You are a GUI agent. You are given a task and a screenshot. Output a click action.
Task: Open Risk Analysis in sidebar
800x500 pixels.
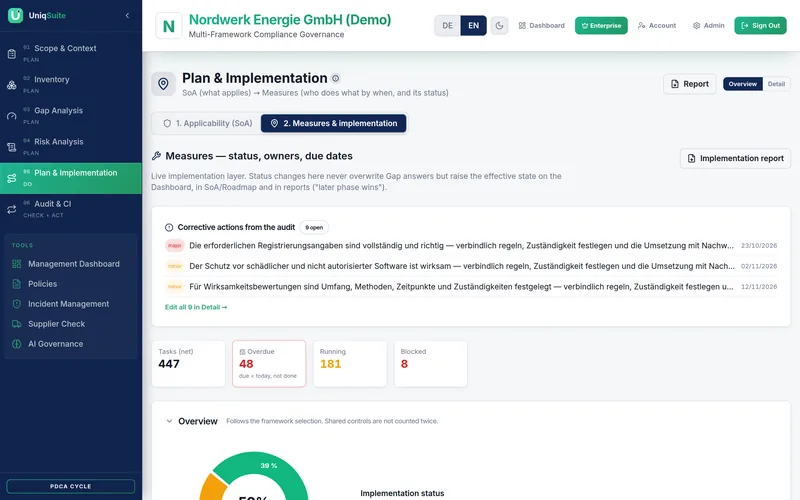pyautogui.click(x=71, y=146)
